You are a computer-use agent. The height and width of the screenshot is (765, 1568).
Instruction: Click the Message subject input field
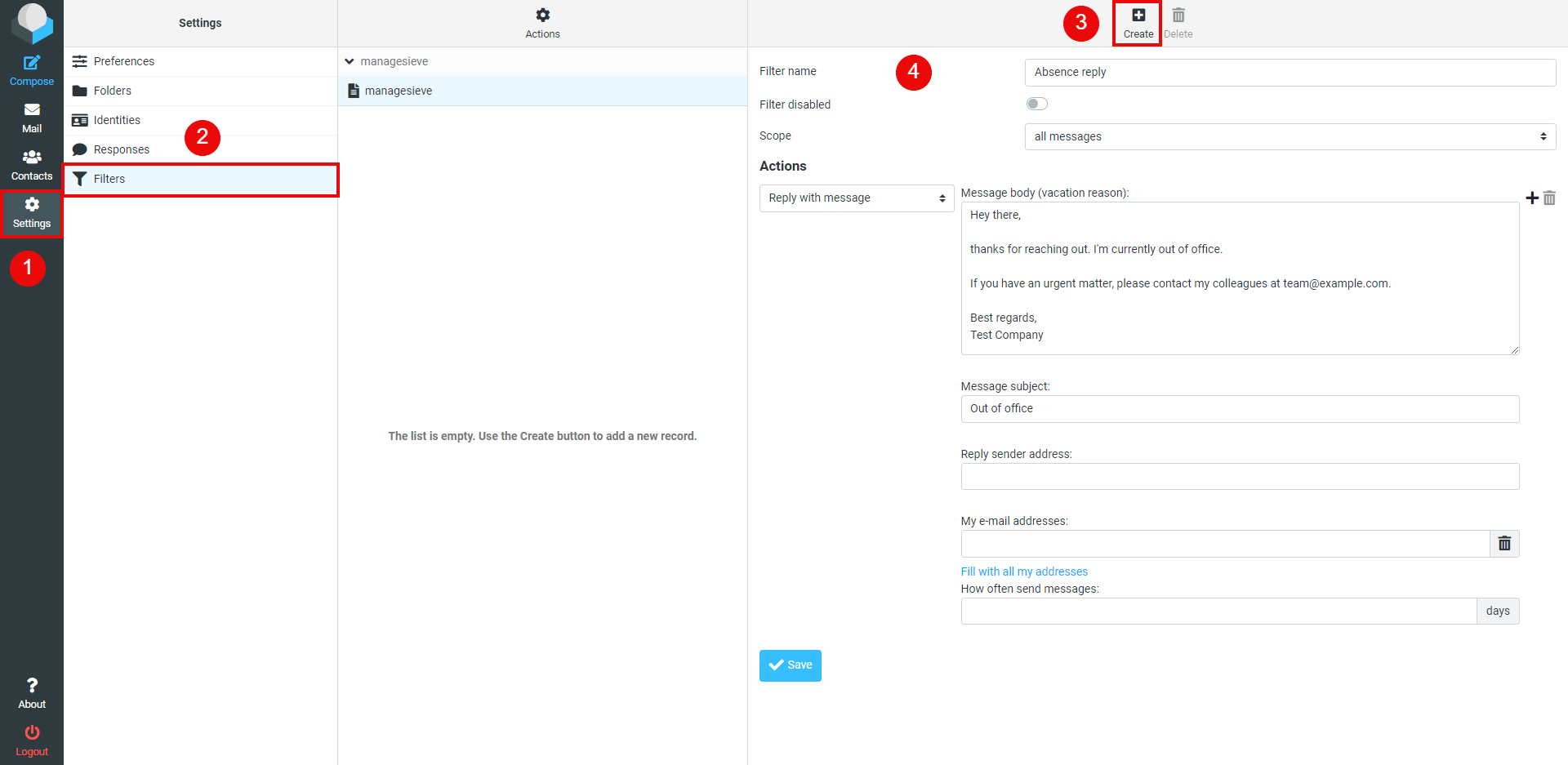pos(1239,409)
